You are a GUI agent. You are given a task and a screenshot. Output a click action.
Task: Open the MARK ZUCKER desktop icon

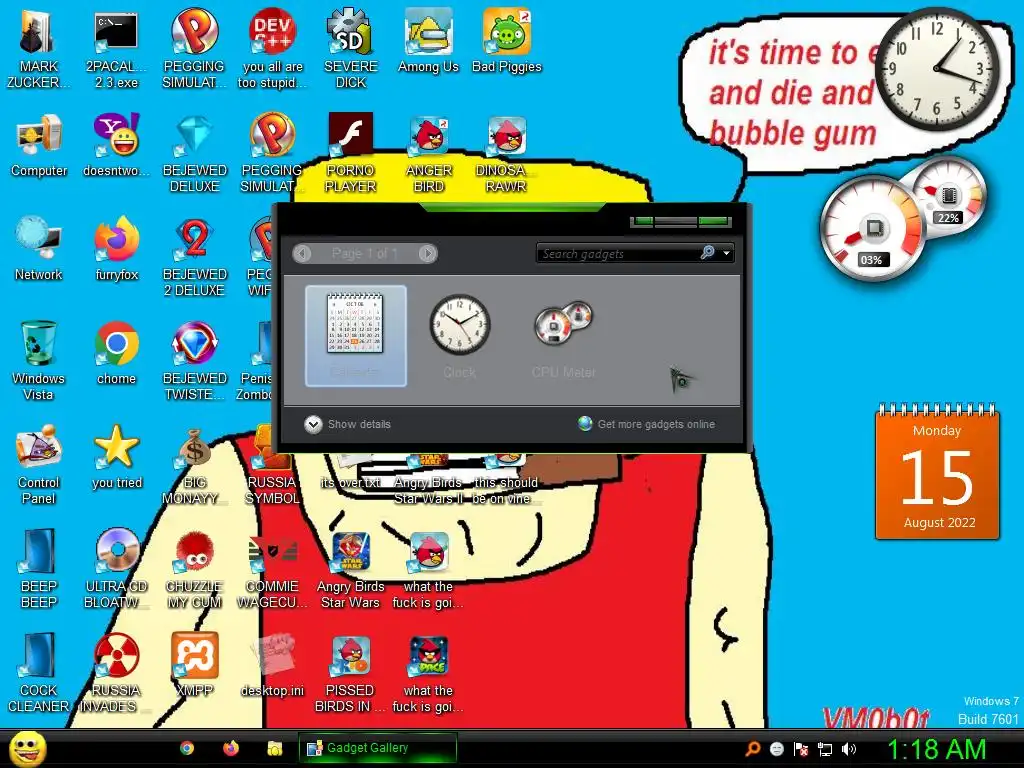pyautogui.click(x=39, y=48)
